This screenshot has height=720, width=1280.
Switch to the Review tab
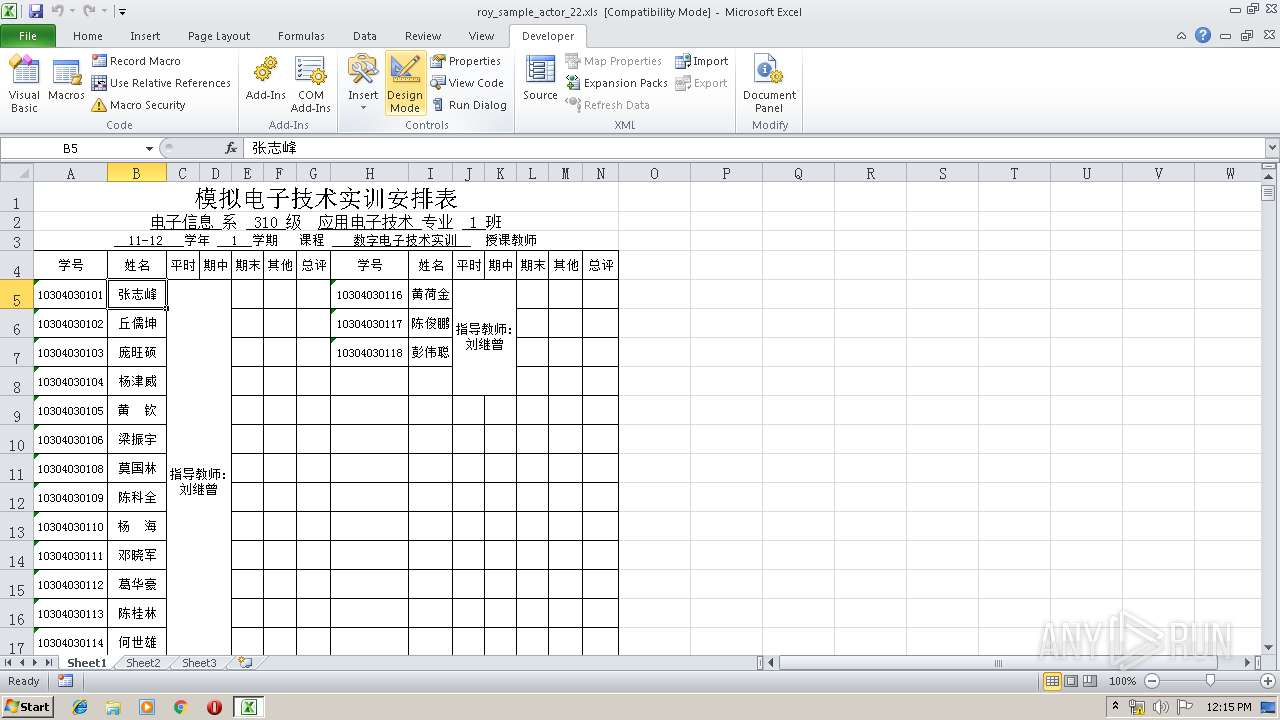point(423,36)
